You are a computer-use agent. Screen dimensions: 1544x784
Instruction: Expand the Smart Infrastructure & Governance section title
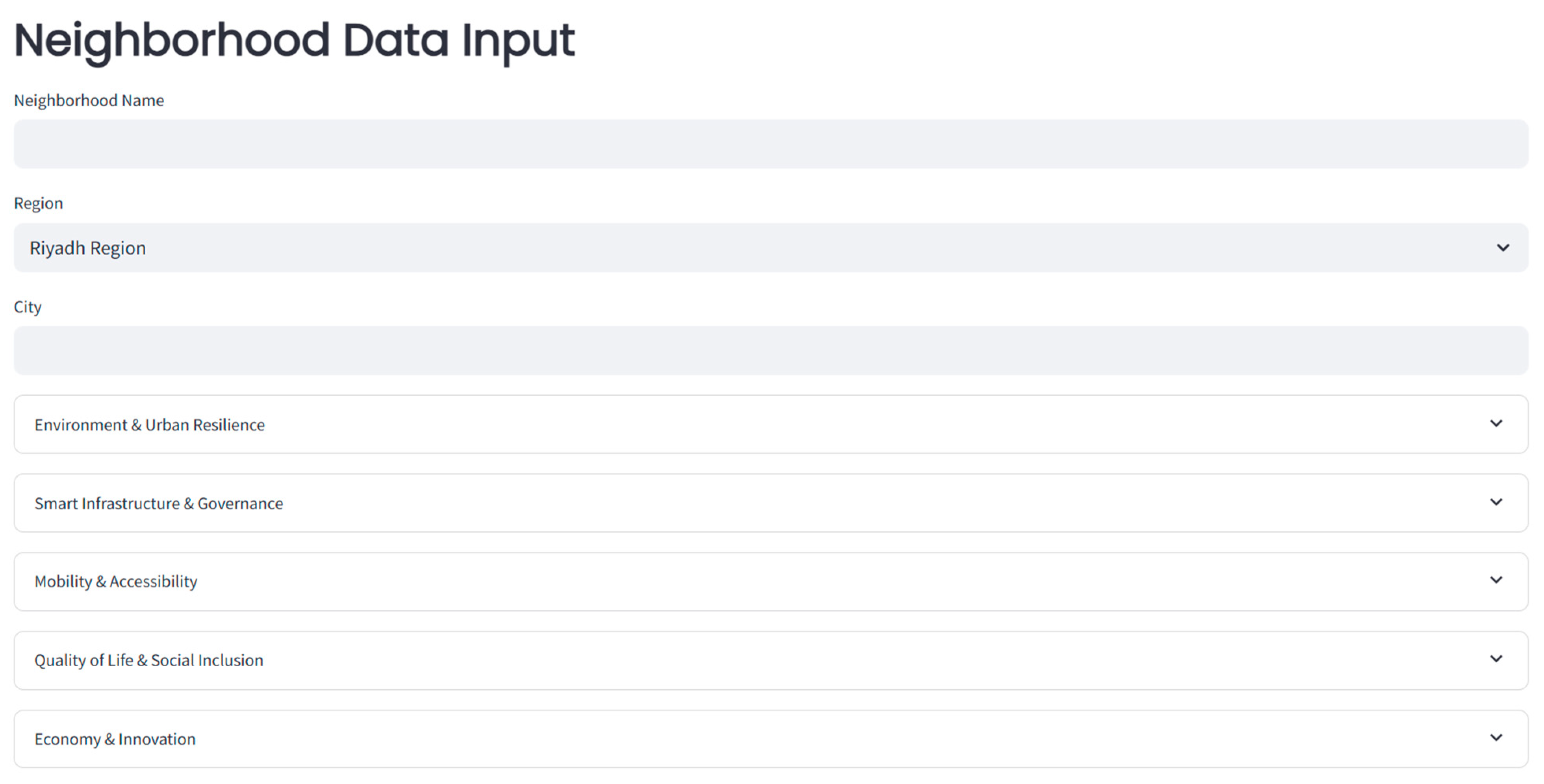(159, 504)
